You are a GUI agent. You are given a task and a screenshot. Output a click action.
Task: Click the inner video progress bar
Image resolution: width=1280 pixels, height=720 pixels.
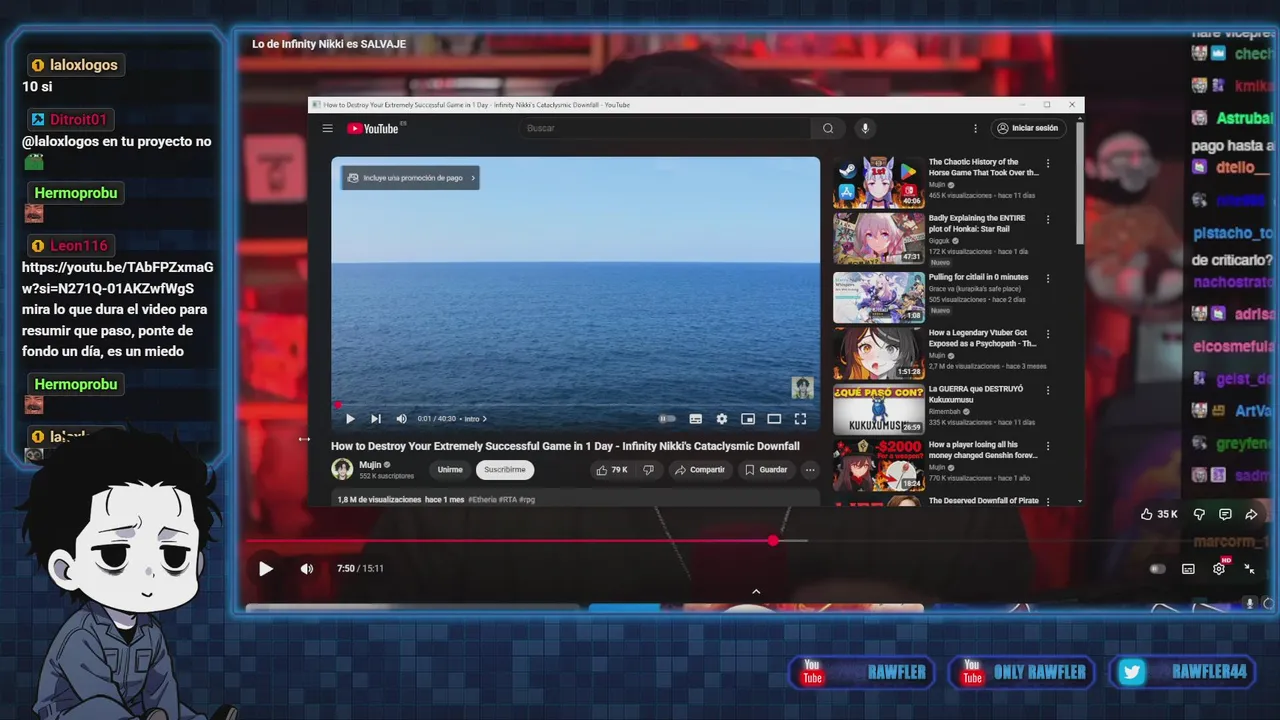pyautogui.click(x=575, y=405)
